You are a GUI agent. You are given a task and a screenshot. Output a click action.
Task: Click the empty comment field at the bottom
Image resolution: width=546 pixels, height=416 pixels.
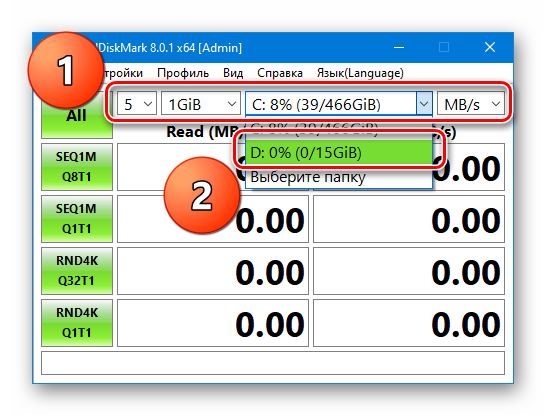point(273,363)
